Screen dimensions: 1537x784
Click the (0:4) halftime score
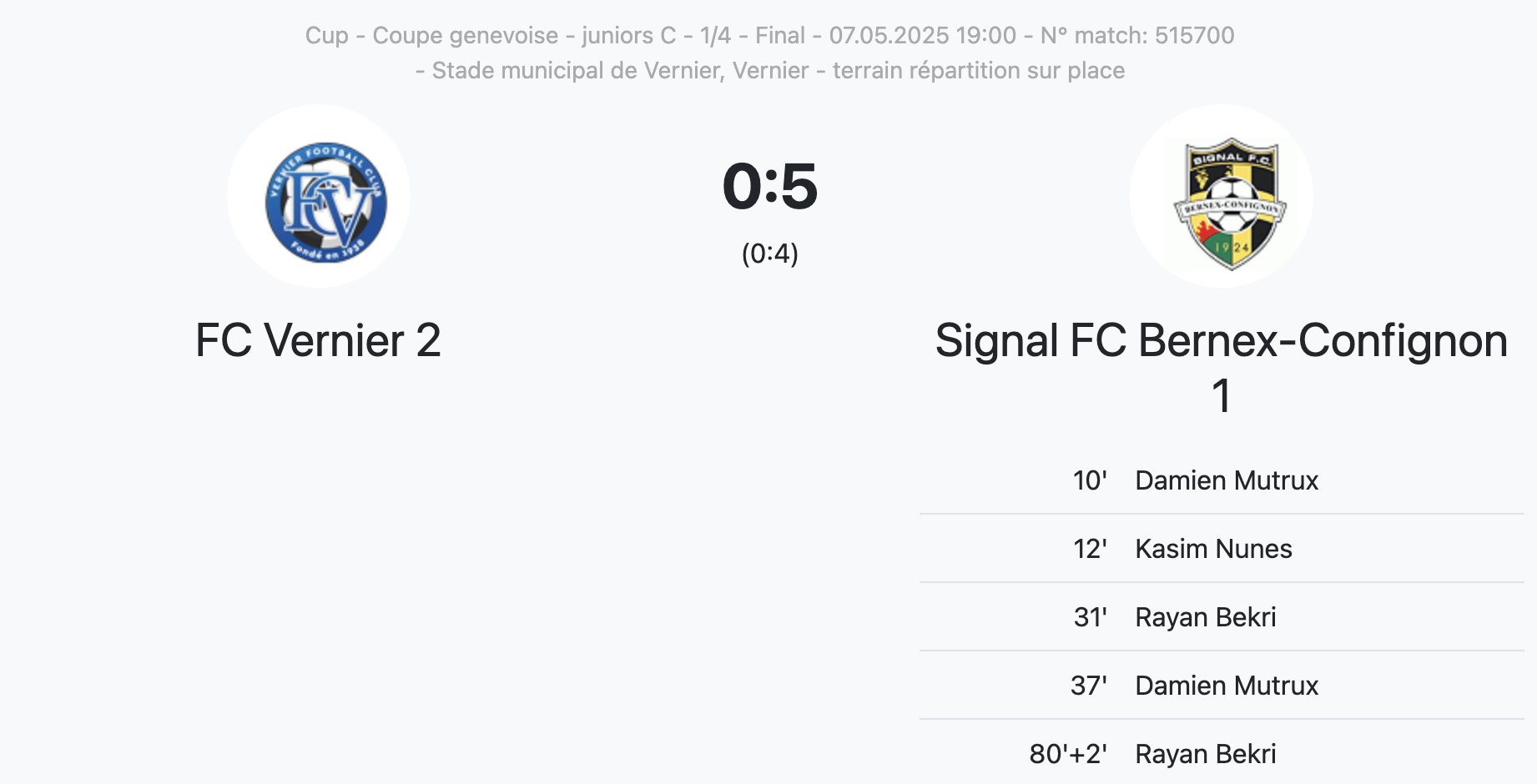pos(769,254)
